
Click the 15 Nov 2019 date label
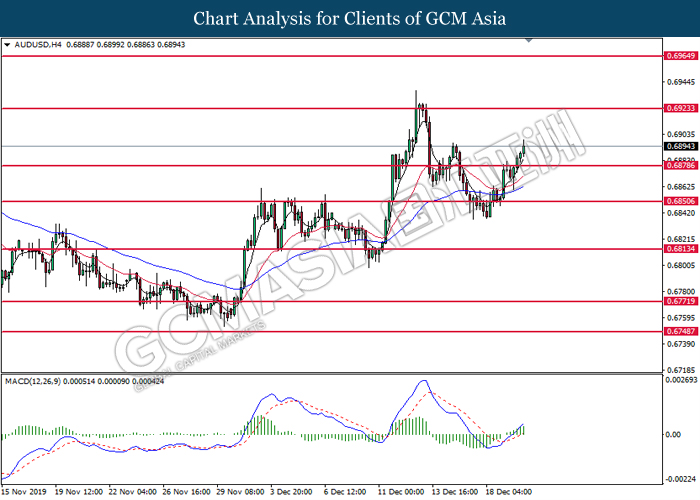(24, 492)
